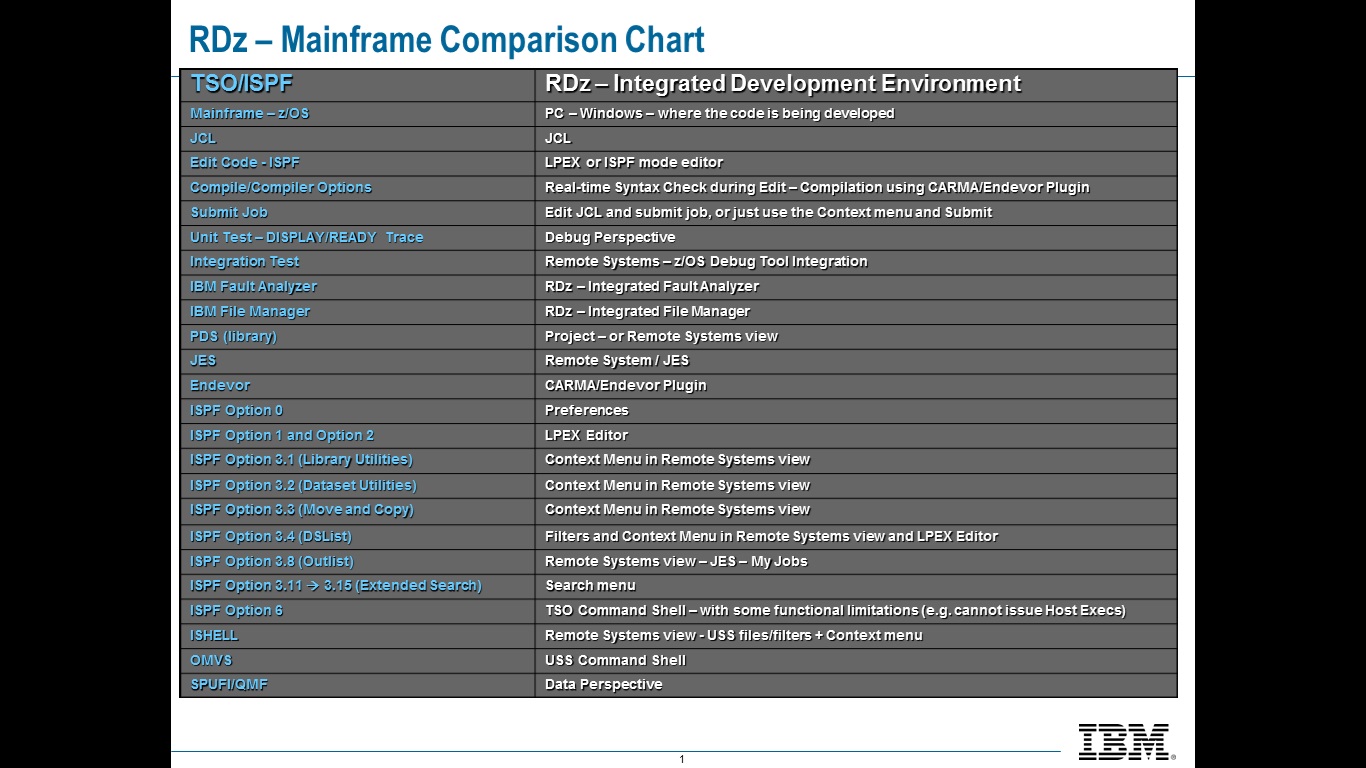The height and width of the screenshot is (768, 1366).
Task: Click slide page number '1'
Action: pyautogui.click(x=682, y=760)
